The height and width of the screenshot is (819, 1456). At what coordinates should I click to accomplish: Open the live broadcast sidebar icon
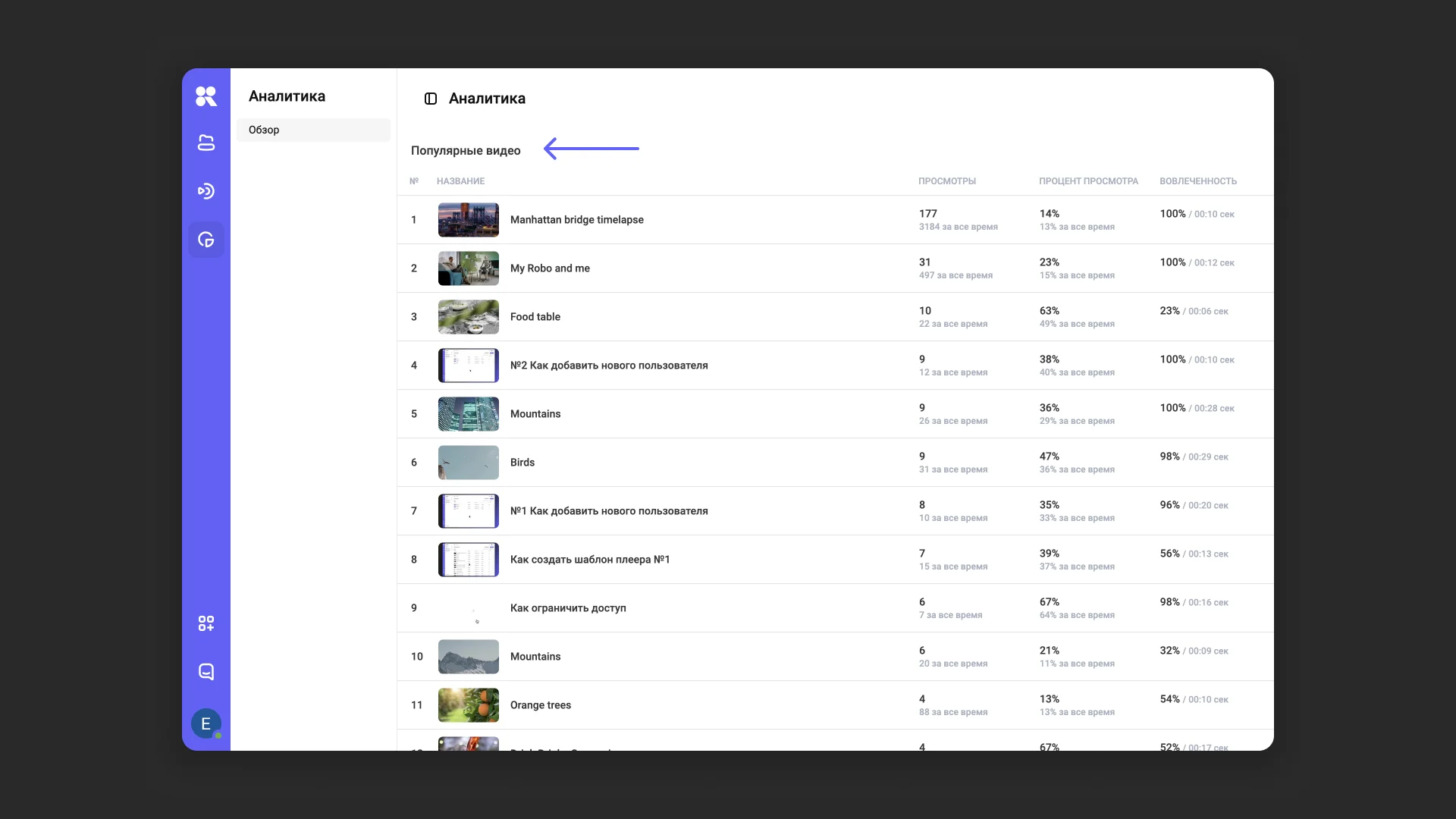point(206,191)
